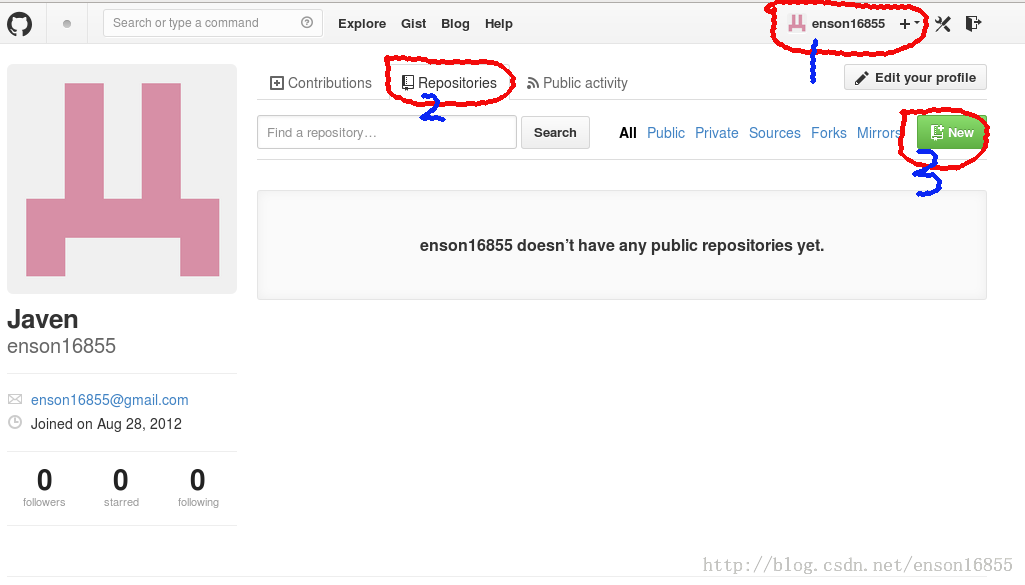This screenshot has width=1025, height=585.
Task: Open Gist from the top navigation
Action: tap(414, 24)
